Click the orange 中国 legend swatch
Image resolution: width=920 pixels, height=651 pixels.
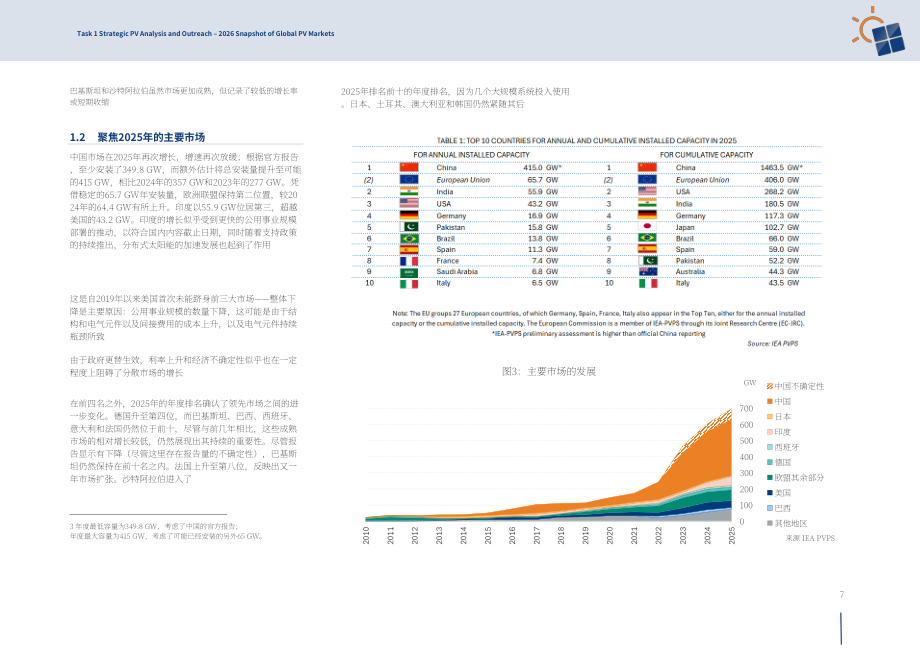point(770,402)
